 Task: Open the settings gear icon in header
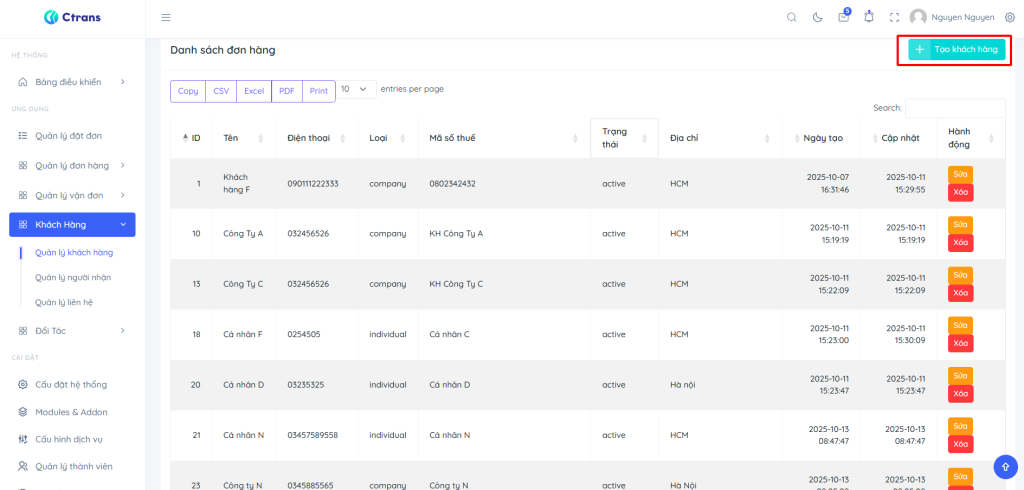click(1009, 17)
